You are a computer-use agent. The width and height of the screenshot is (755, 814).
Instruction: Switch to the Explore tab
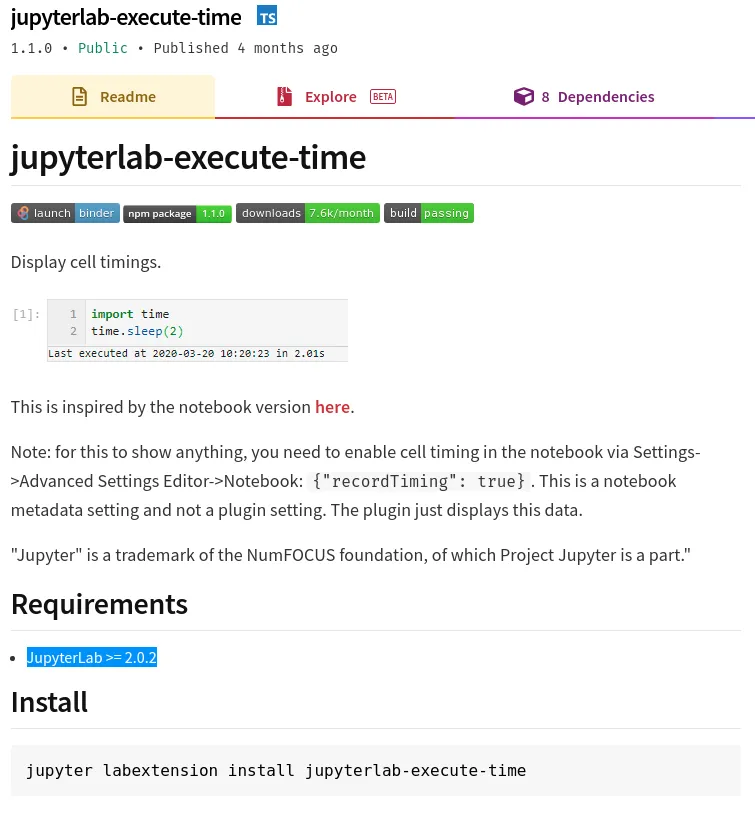point(335,97)
